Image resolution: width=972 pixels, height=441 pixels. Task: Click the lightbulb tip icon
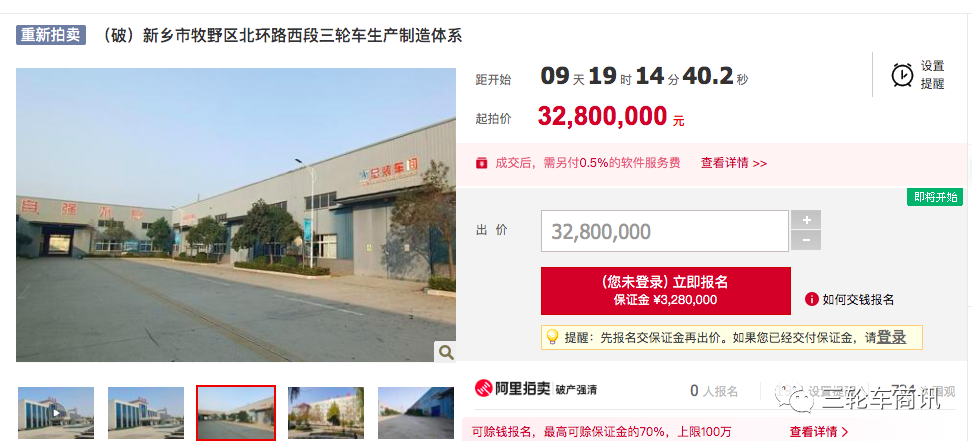point(552,337)
